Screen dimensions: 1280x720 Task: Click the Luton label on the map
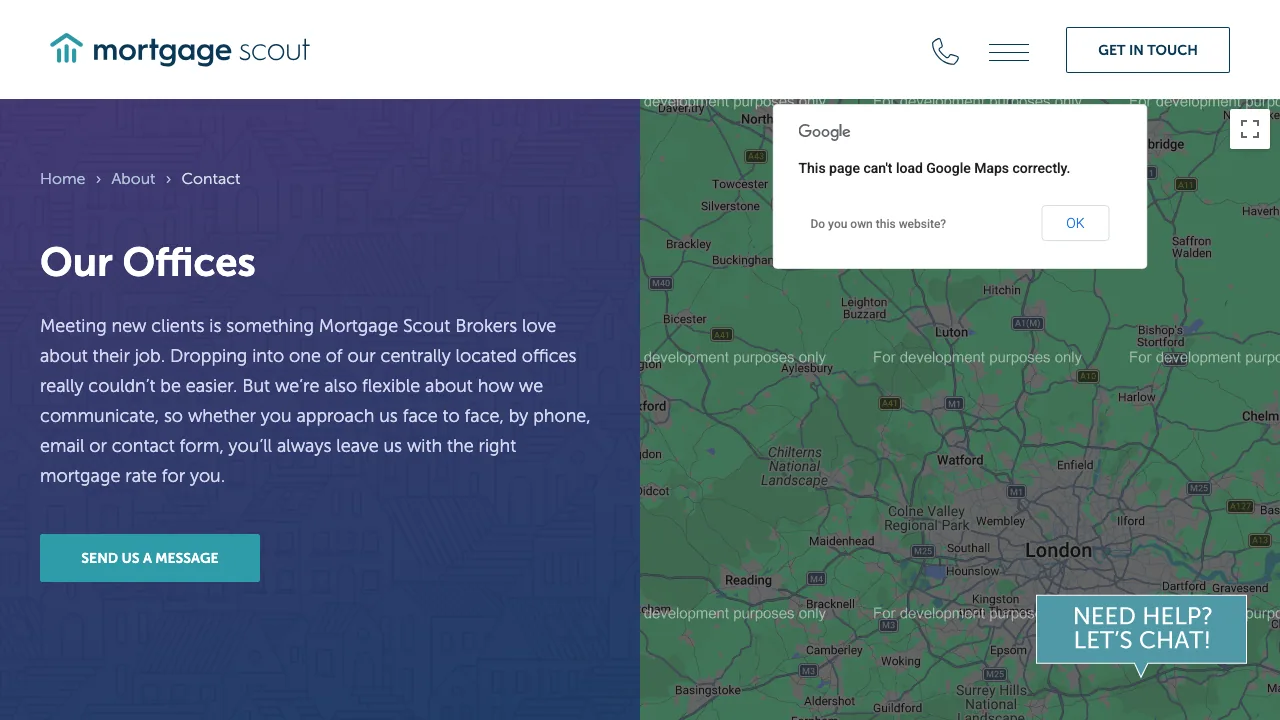(951, 331)
